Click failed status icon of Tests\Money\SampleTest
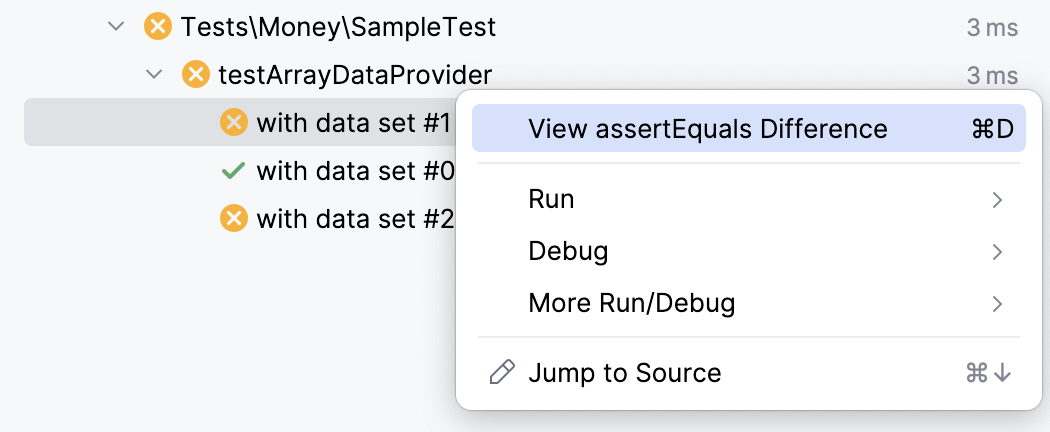The image size is (1050, 432). pos(158,27)
